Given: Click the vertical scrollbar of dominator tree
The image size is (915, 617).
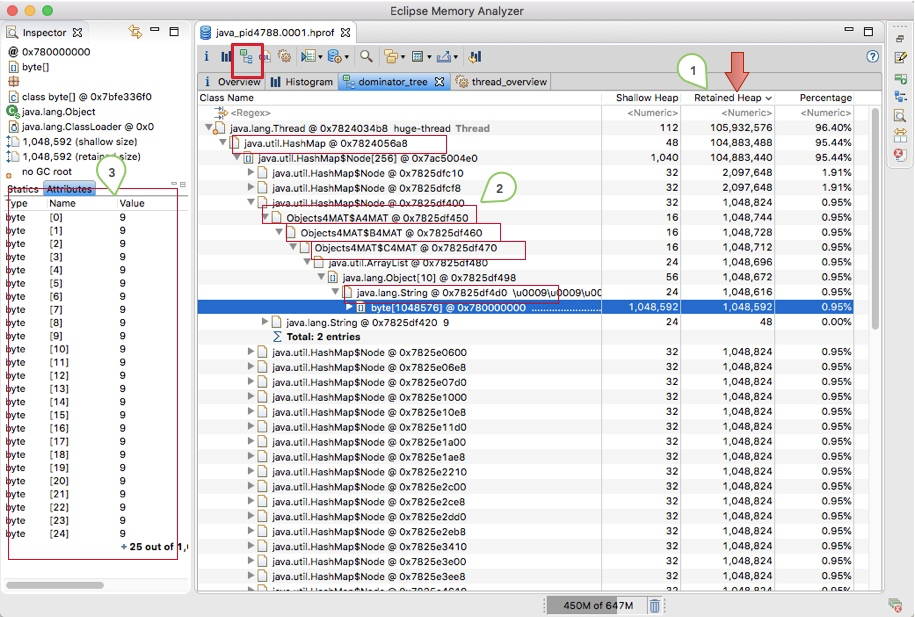Looking at the screenshot, I should (x=875, y=219).
